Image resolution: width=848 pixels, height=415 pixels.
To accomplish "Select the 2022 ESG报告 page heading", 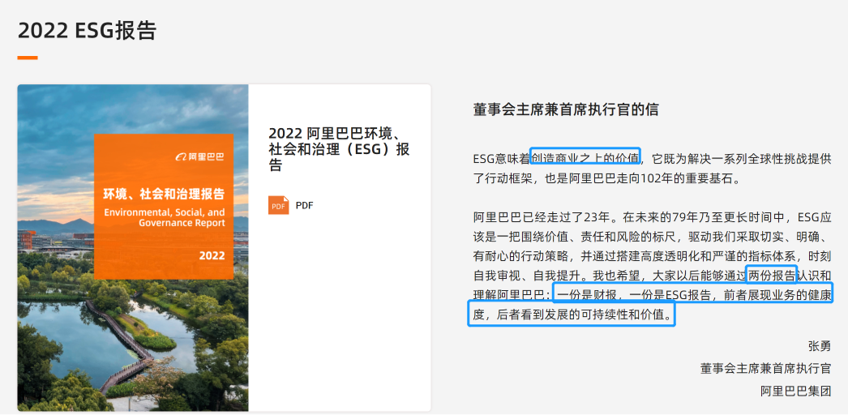I will (x=87, y=30).
